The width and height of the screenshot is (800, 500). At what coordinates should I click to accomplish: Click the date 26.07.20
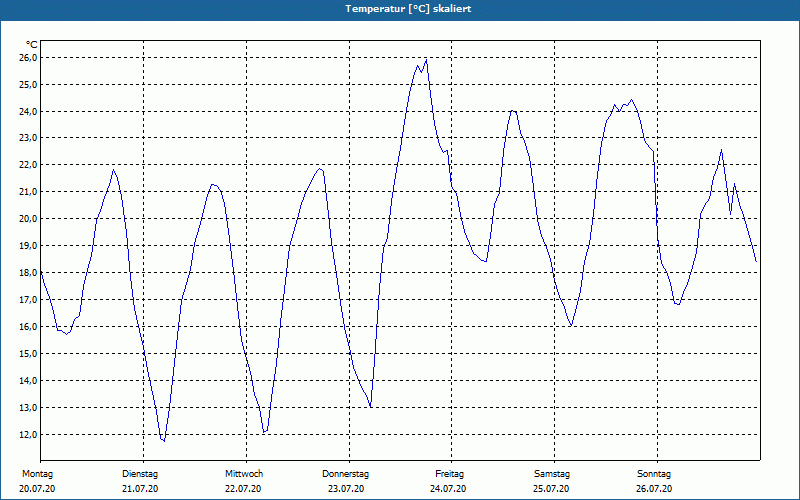point(654,489)
